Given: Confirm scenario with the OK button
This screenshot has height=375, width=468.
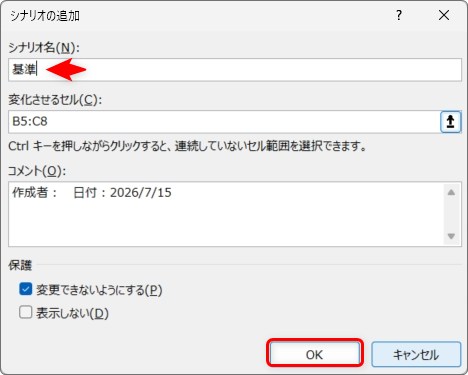Looking at the screenshot, I should pos(314,354).
